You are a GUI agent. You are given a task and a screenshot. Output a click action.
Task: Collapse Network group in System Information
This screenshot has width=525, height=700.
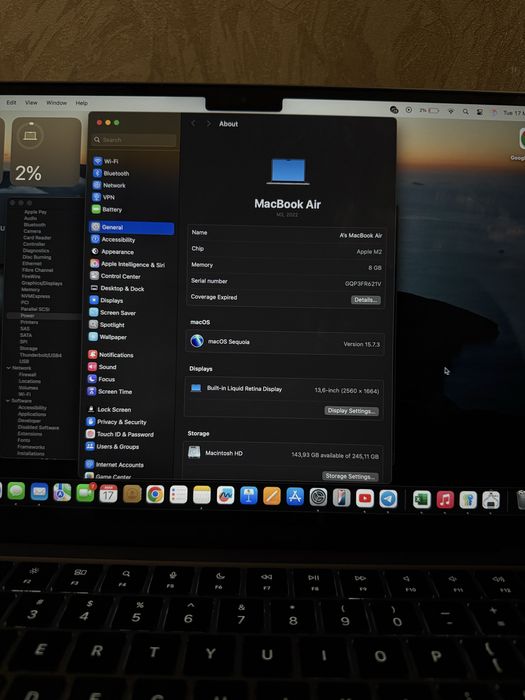[8, 368]
